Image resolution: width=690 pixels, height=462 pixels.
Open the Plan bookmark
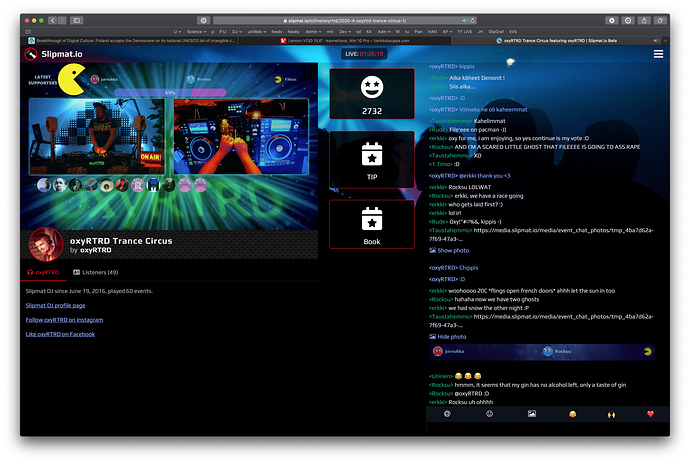[x=418, y=32]
